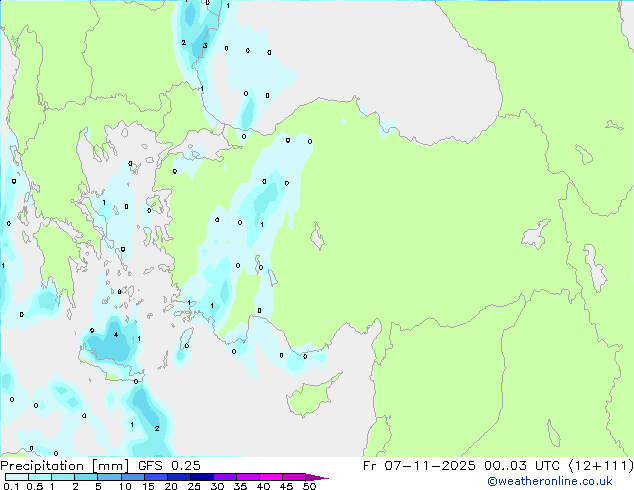
Task: Click the legend scale label "35"
Action: coord(240,486)
